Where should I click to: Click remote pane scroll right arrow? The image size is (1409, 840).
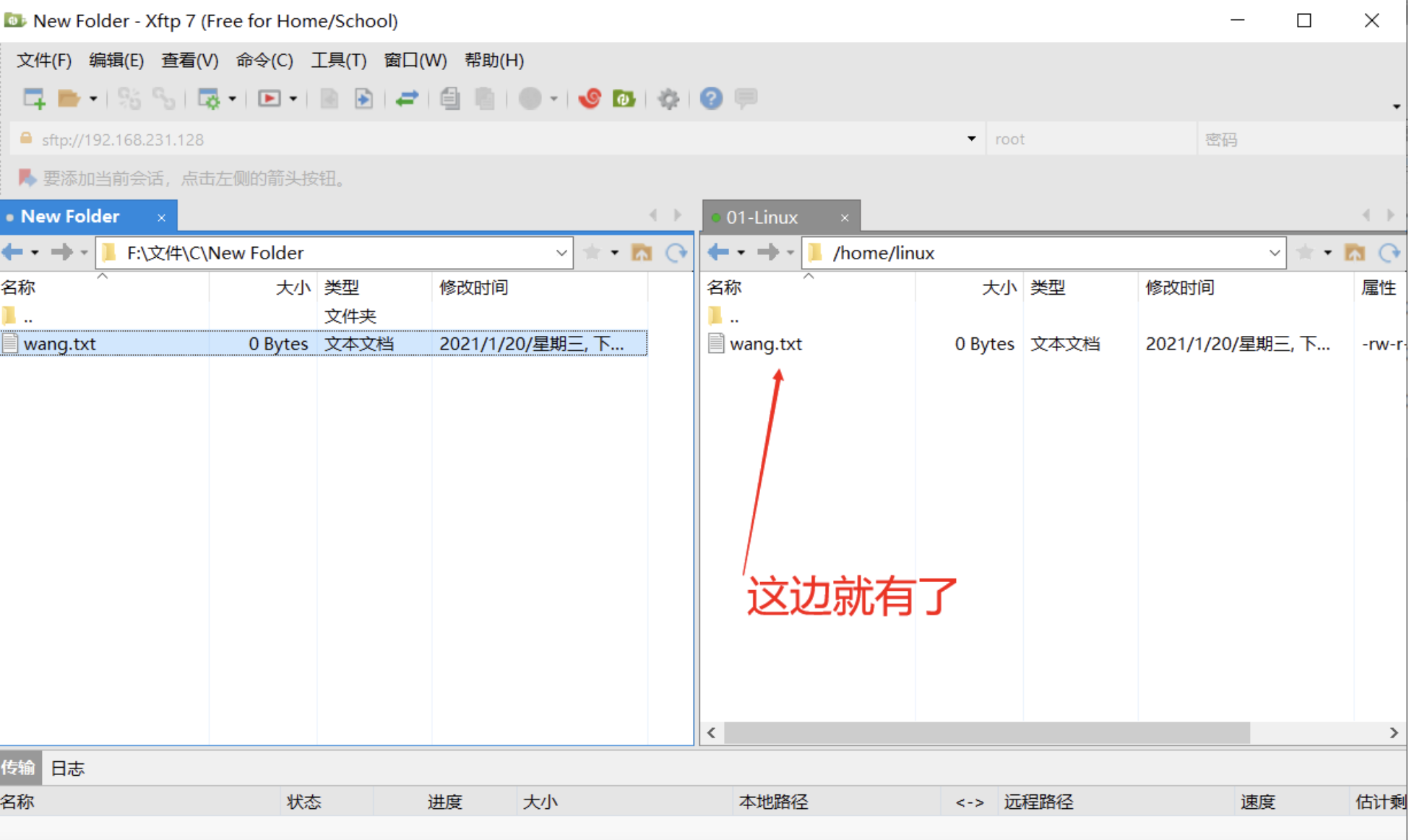click(1394, 732)
